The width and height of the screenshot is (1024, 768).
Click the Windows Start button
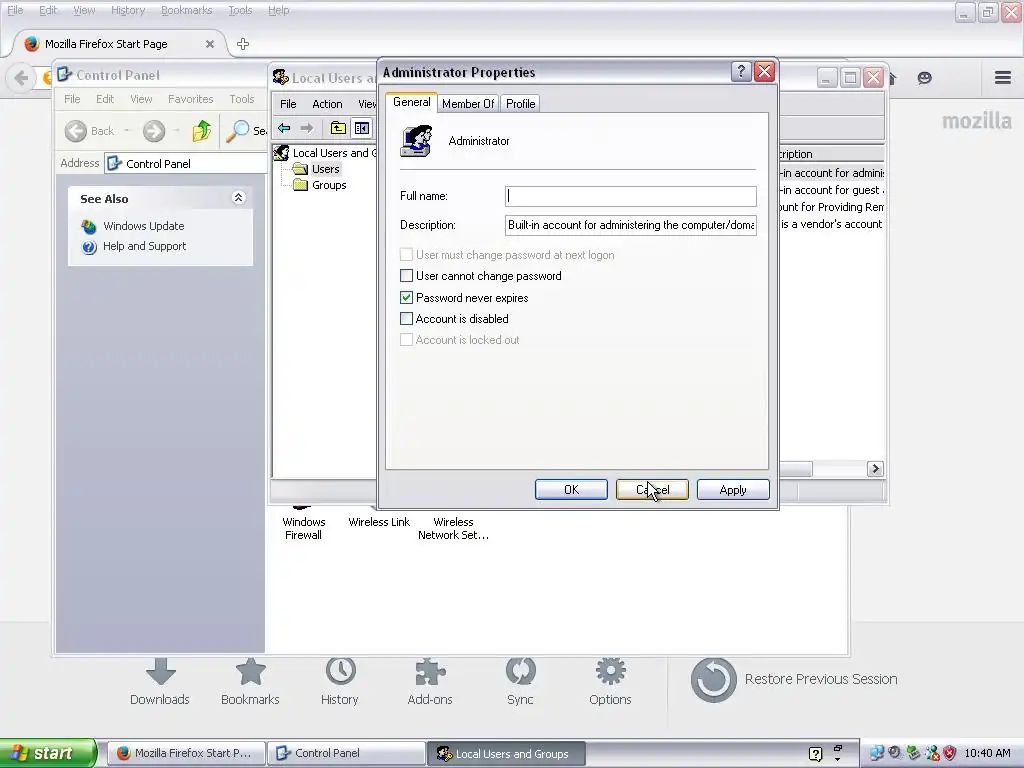[x=48, y=753]
